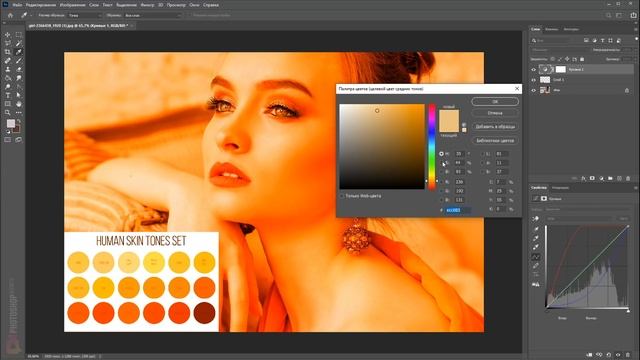The image size is (640, 360).
Task: Select the Path Selection tool
Action: tap(19, 95)
